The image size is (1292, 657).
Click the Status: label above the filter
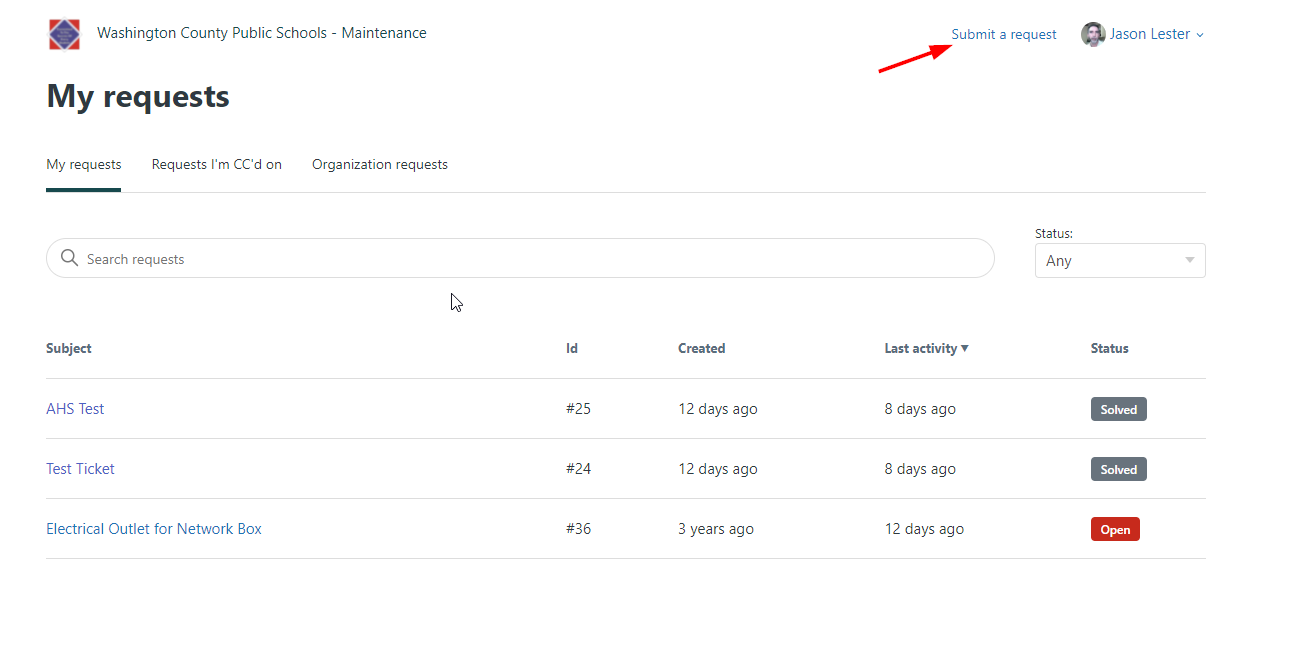coord(1054,233)
